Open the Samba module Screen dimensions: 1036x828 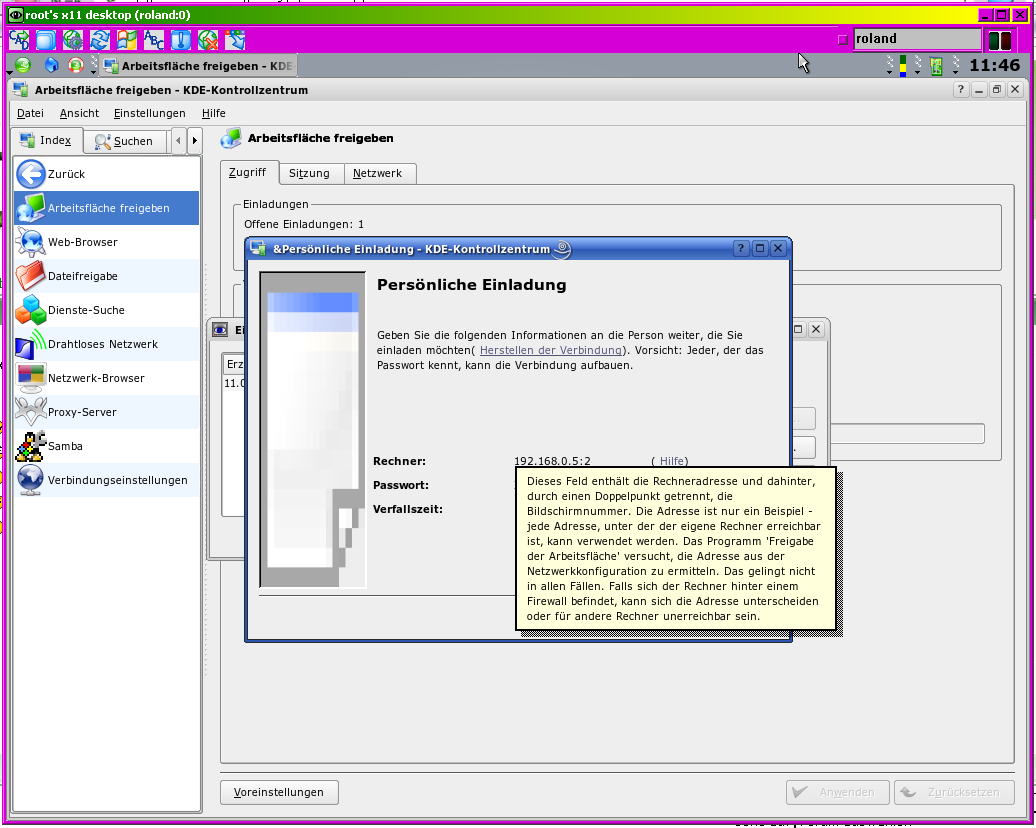click(106, 446)
